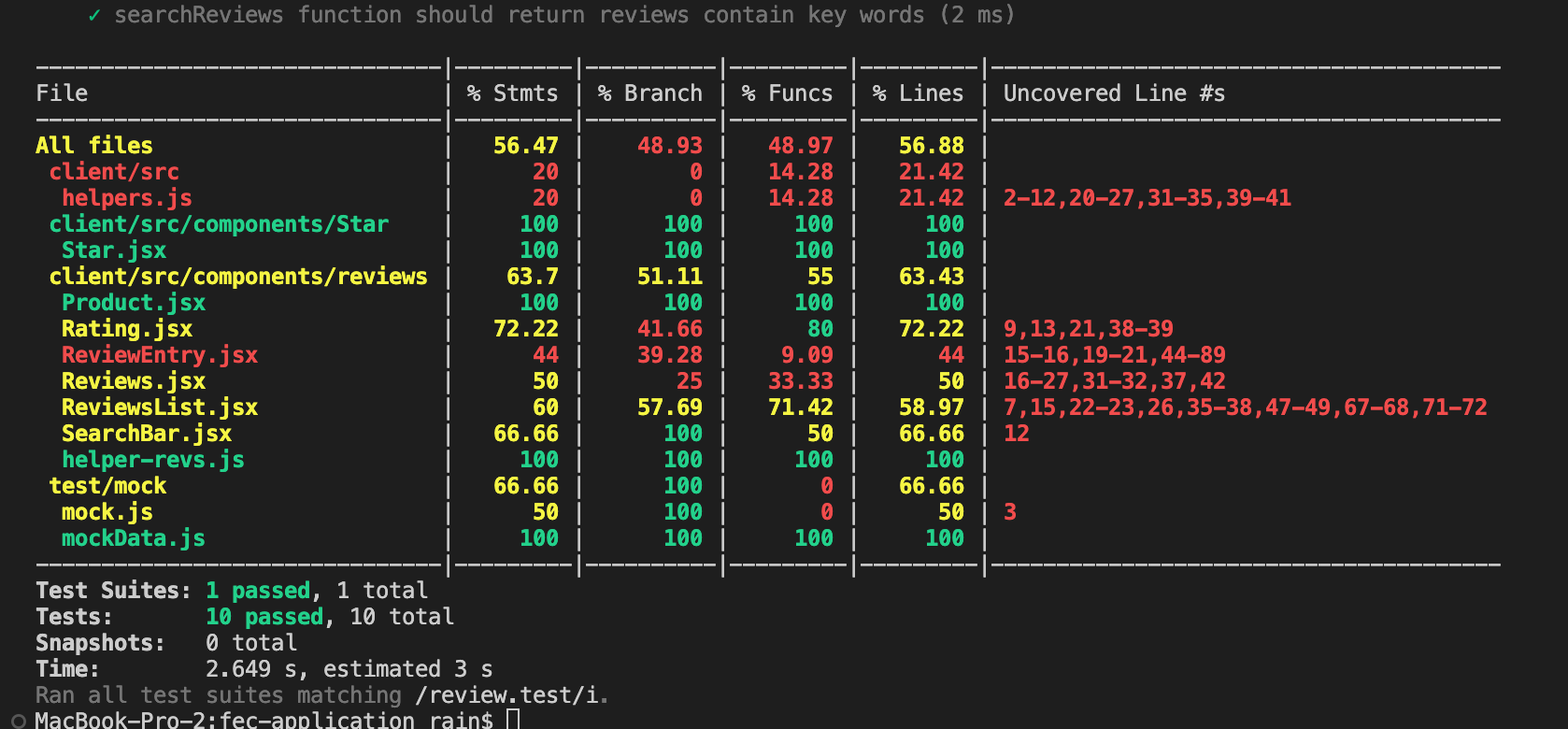Screen dimensions: 1568x729
Task: Click the % Stmts column header
Action: (x=512, y=93)
